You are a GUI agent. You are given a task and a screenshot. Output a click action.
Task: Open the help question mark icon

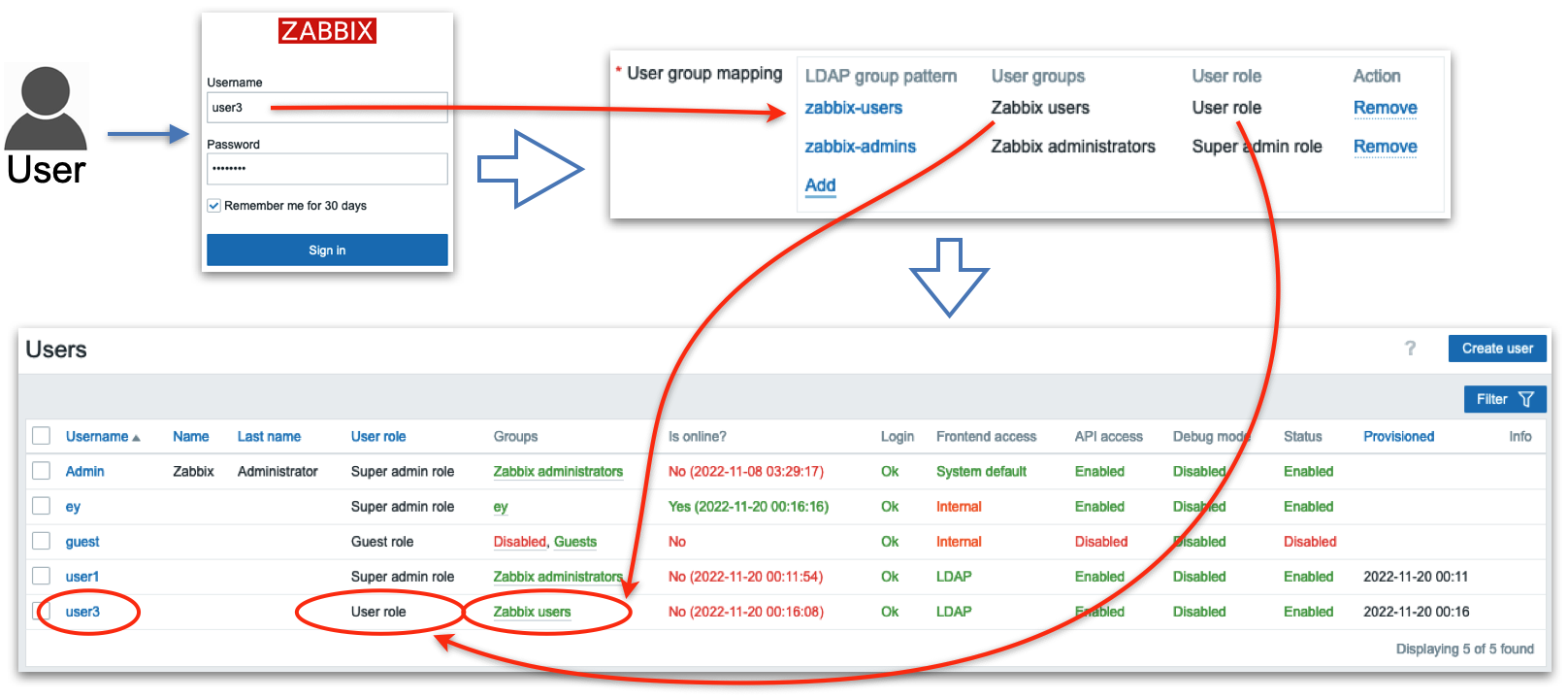click(1410, 349)
